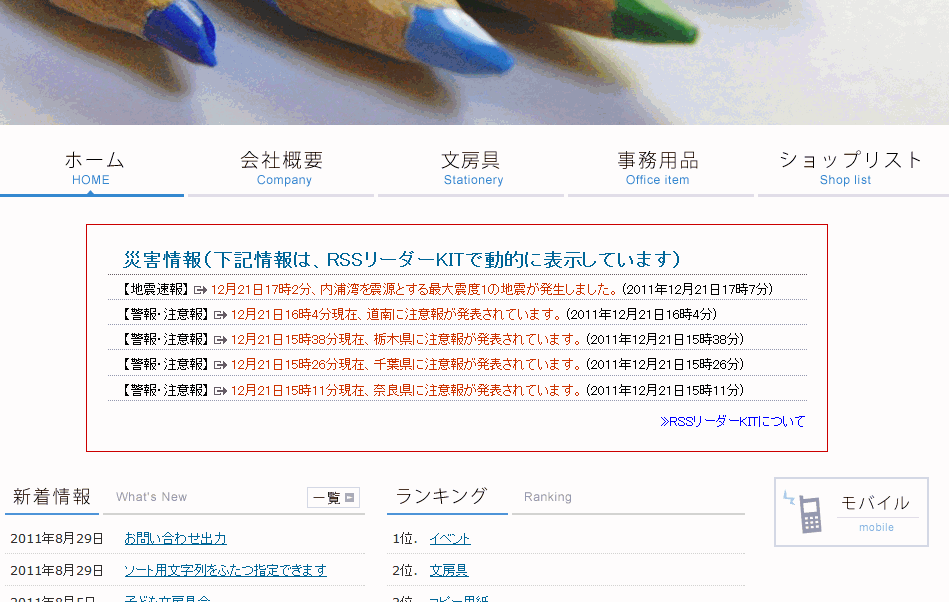This screenshot has height=602, width=949.
Task: Click the arrow icon in the 道南 warning row
Action: pyautogui.click(x=220, y=315)
